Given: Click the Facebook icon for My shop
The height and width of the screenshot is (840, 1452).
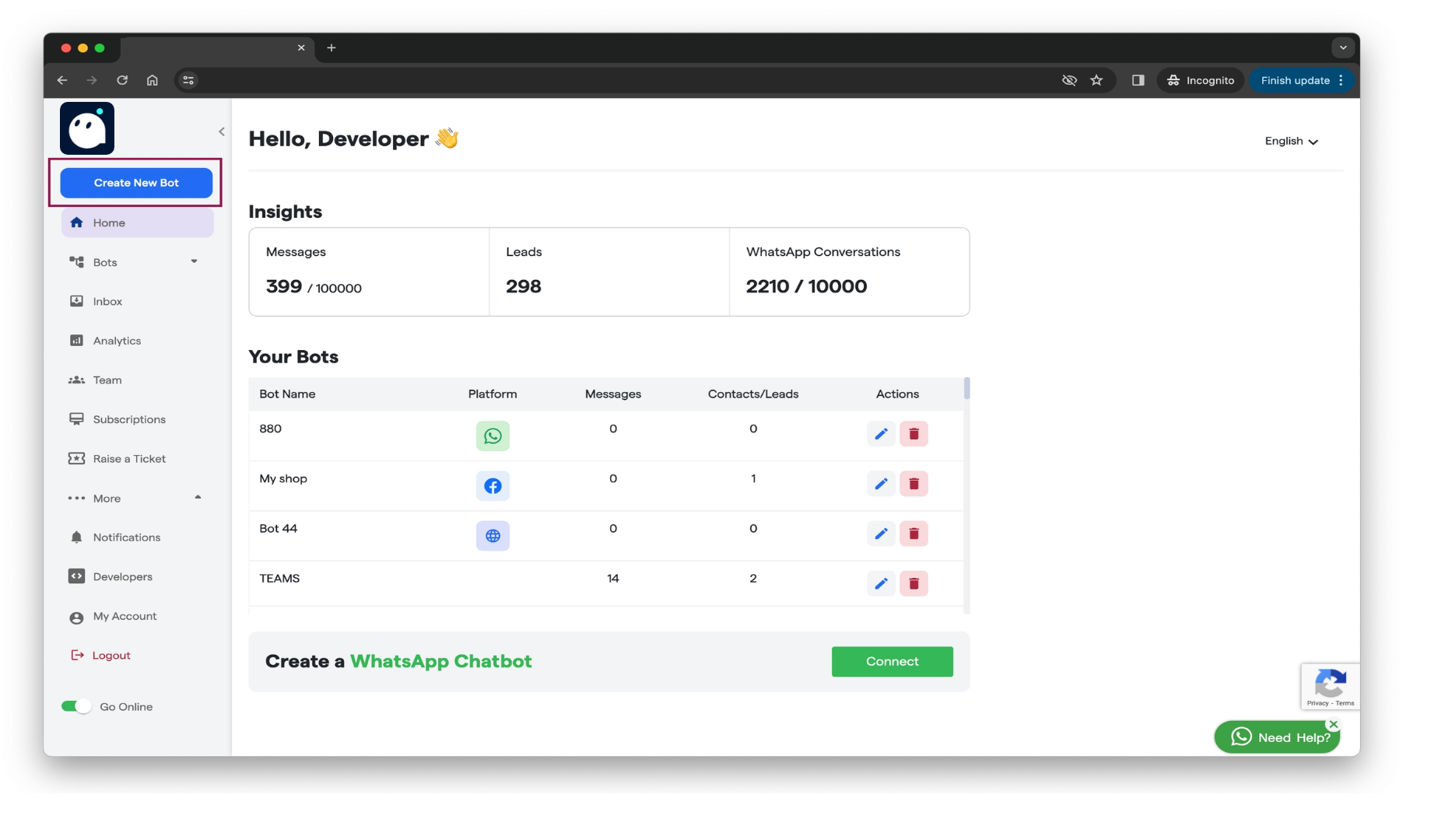Looking at the screenshot, I should tap(493, 485).
